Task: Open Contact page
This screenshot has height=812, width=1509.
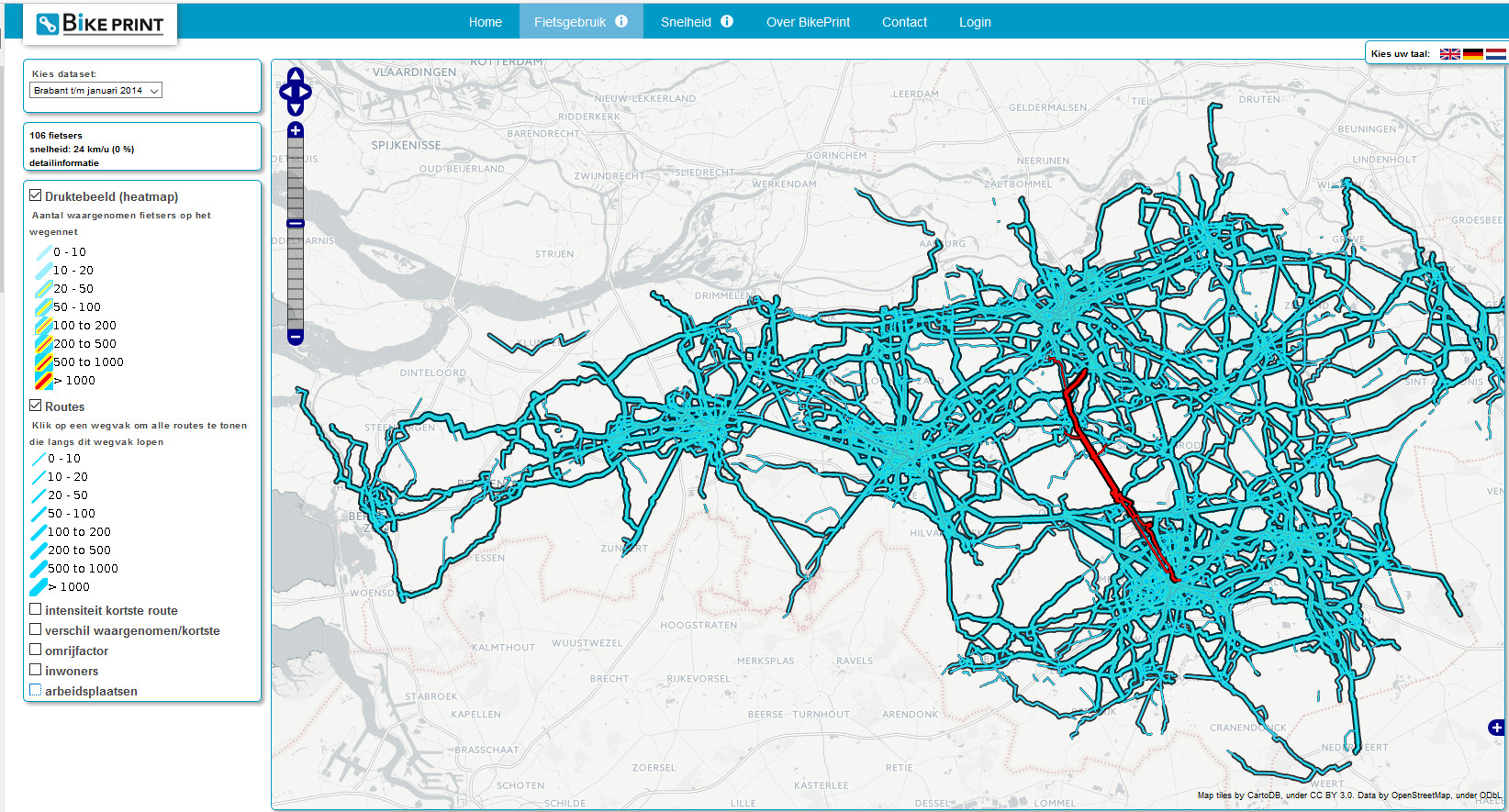Action: (x=904, y=22)
